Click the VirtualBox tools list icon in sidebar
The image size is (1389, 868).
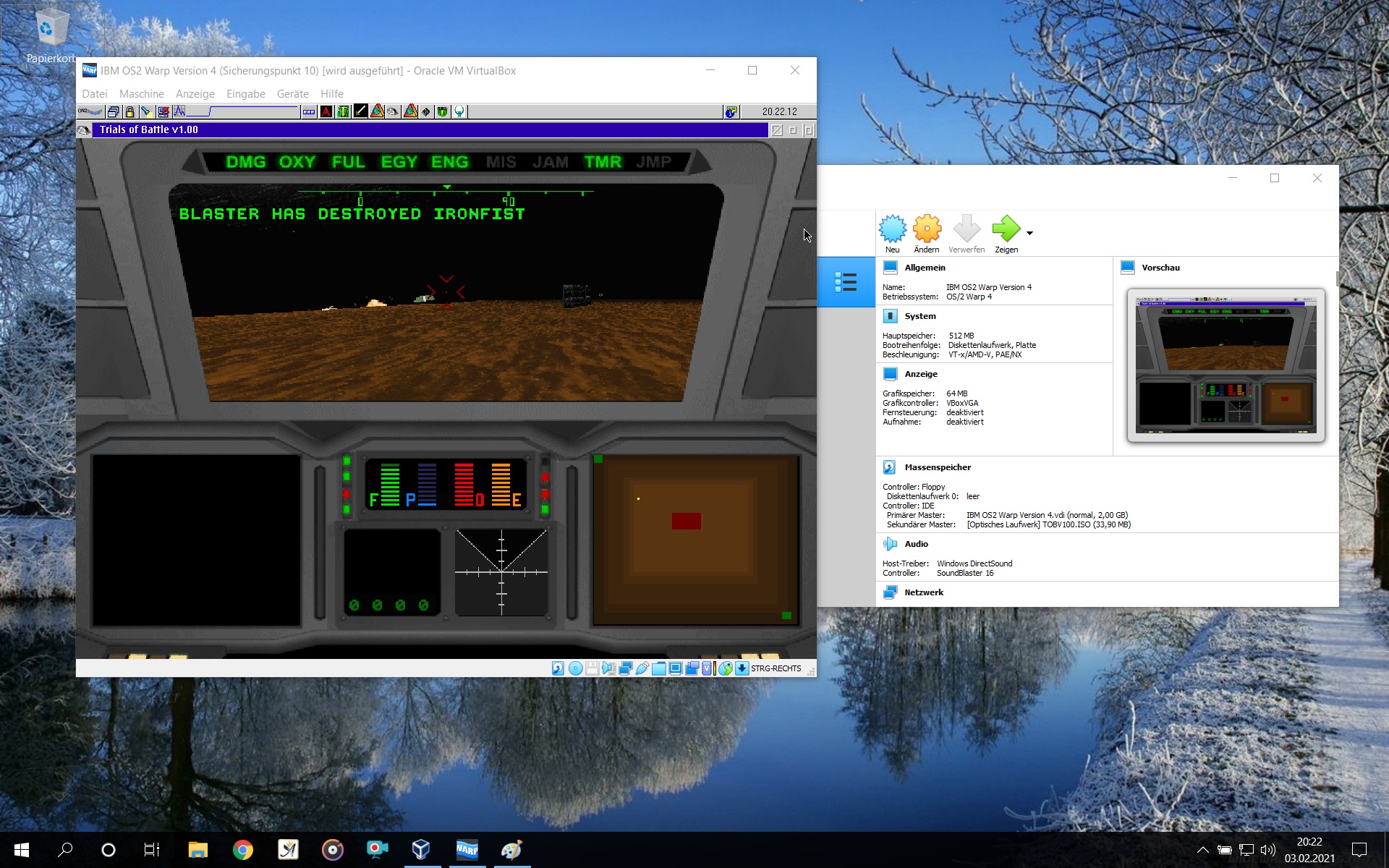(x=846, y=282)
